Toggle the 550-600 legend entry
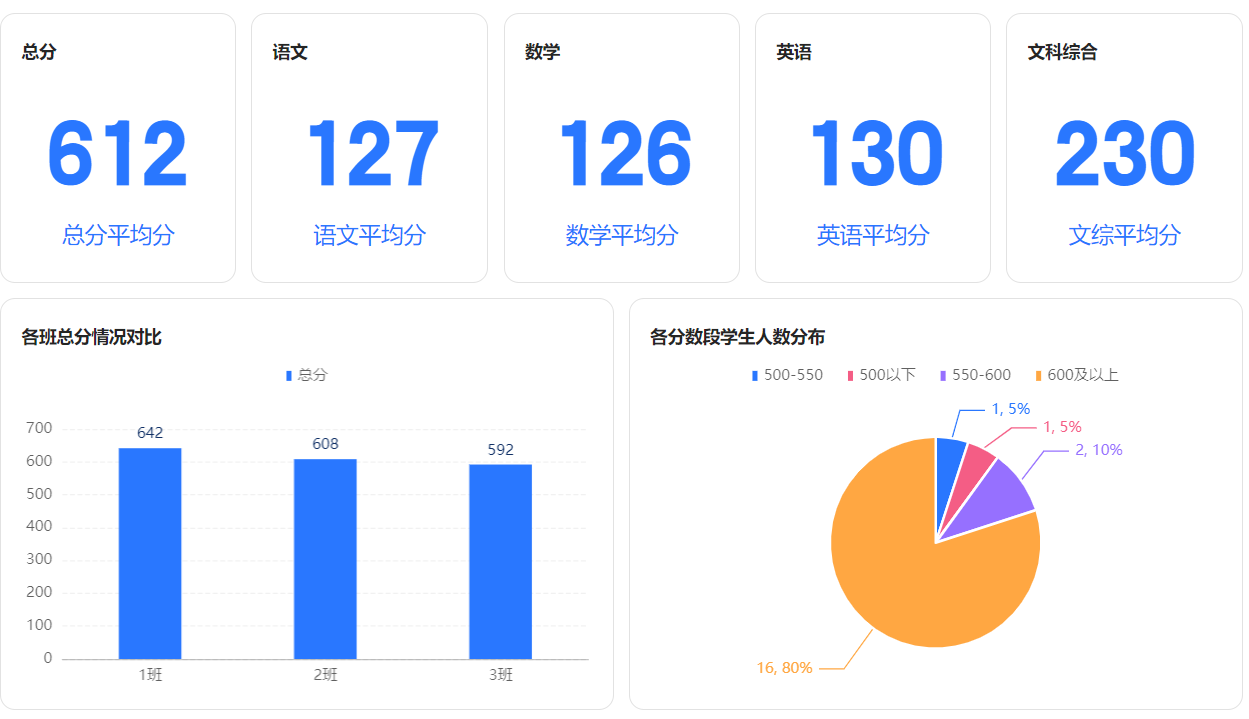The width and height of the screenshot is (1249, 719). (x=975, y=375)
